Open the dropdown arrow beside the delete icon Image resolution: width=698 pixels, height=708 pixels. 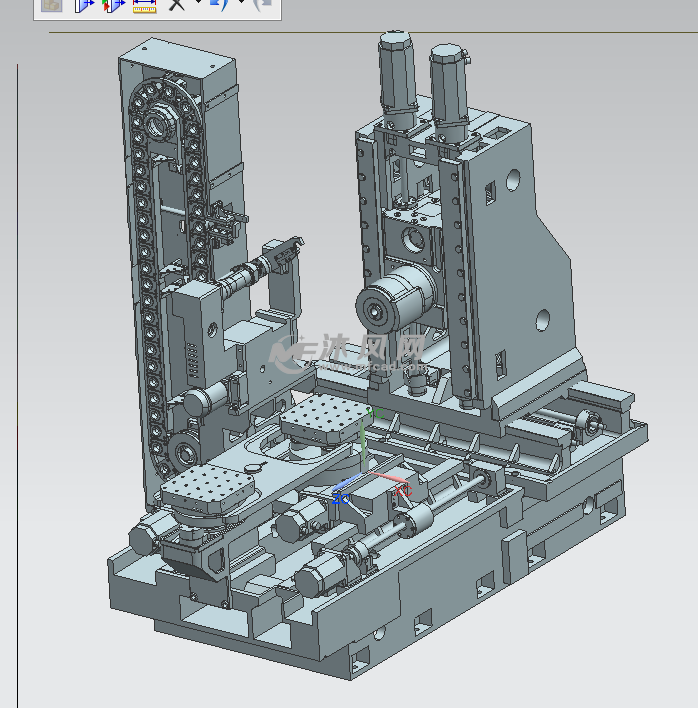[197, 4]
